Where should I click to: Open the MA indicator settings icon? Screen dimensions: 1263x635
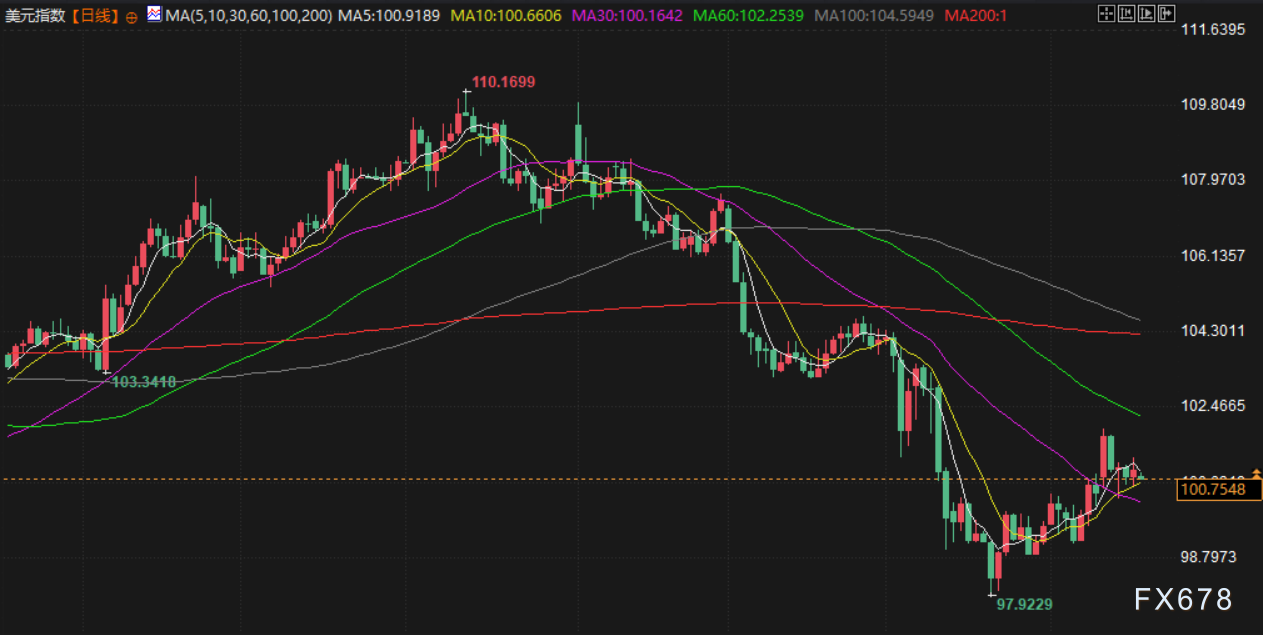pos(153,15)
